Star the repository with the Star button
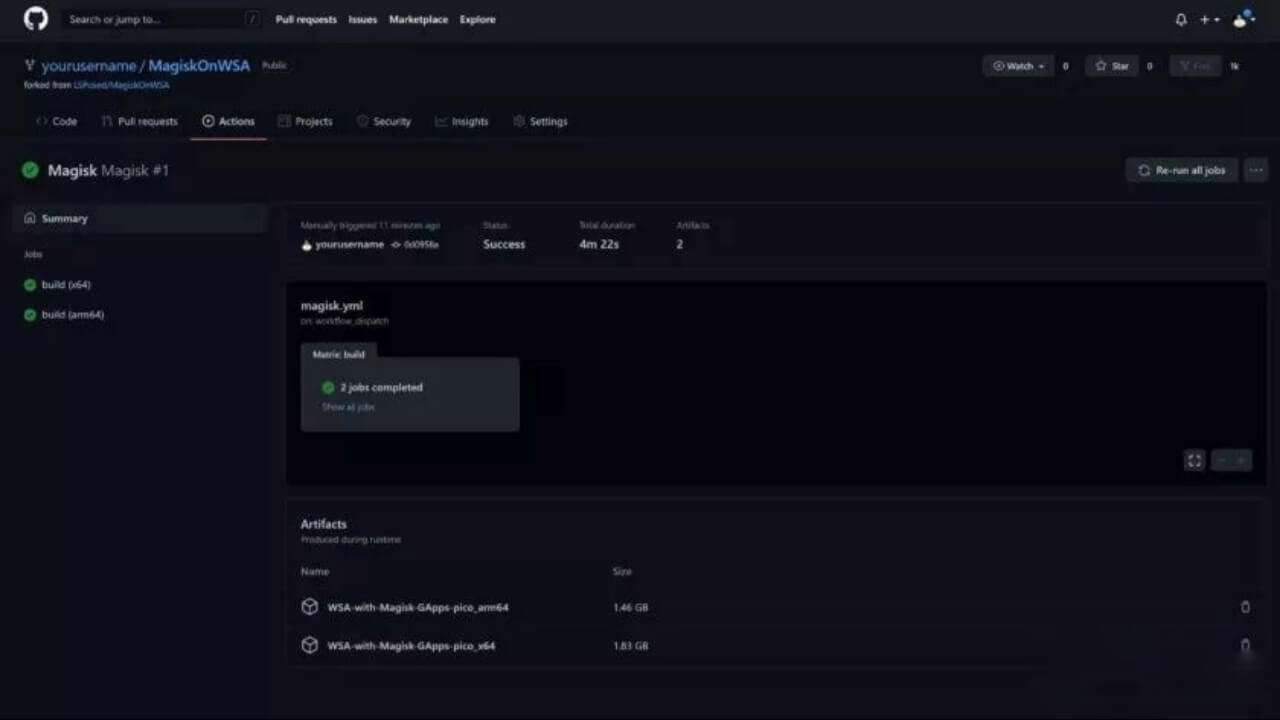1280x720 pixels. [x=1112, y=66]
